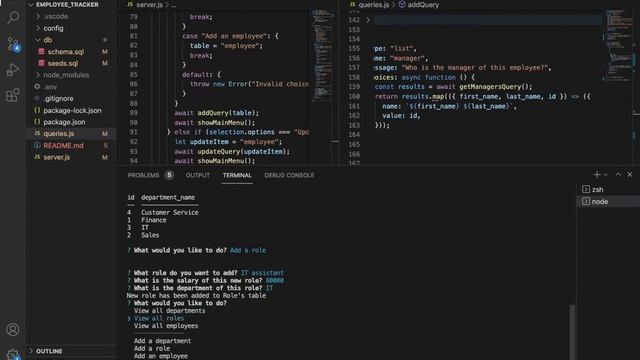Open package.json file
The height and width of the screenshot is (360, 640).
click(64, 122)
